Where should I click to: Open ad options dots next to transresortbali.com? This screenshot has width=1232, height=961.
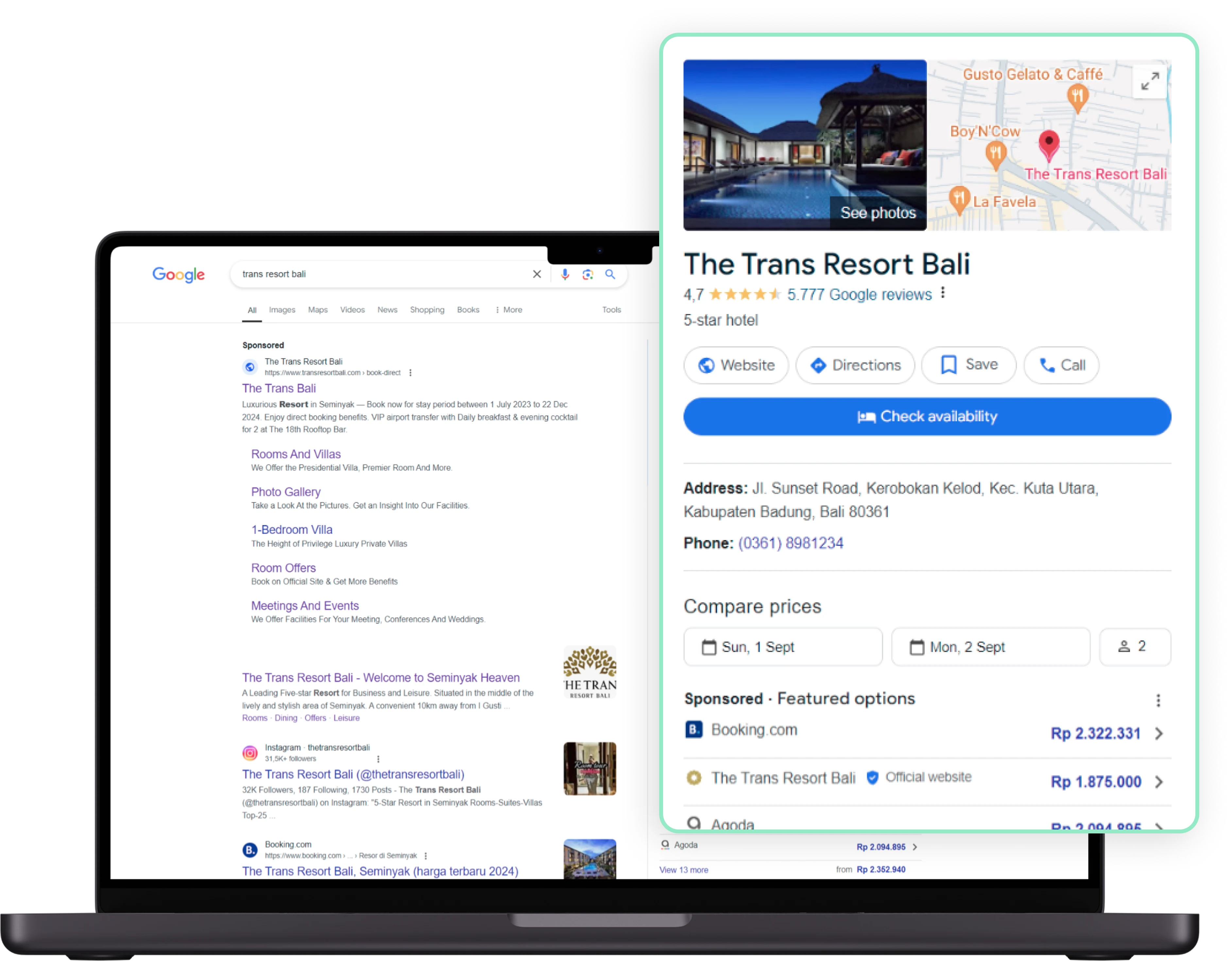(x=411, y=373)
